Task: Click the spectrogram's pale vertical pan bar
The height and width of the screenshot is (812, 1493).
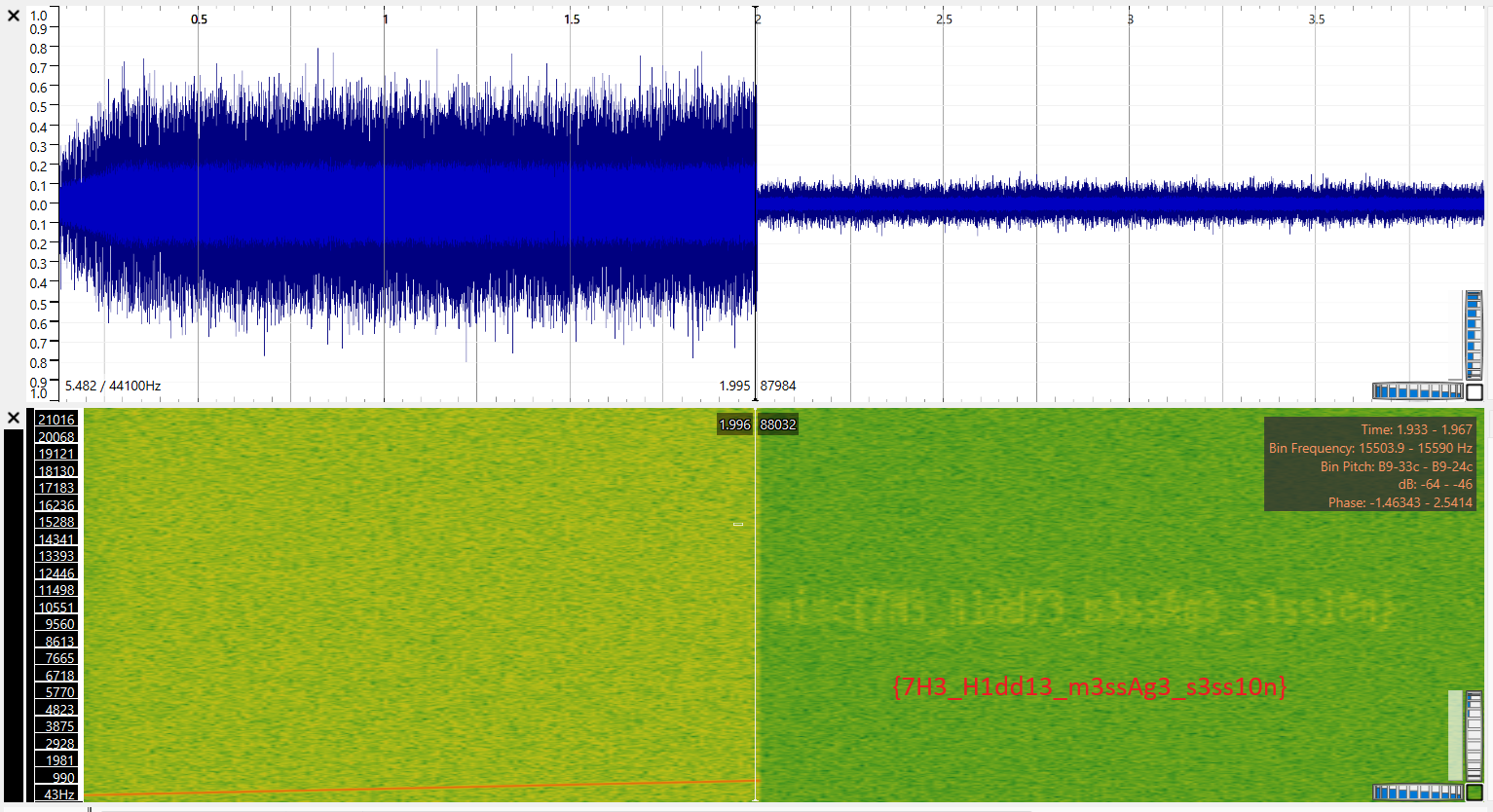Action: (x=1455, y=735)
